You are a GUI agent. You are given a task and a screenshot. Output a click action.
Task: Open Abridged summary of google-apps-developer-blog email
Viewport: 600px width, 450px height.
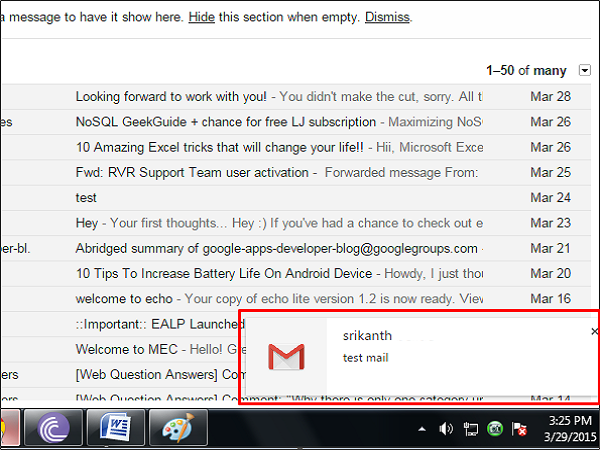coord(296,248)
